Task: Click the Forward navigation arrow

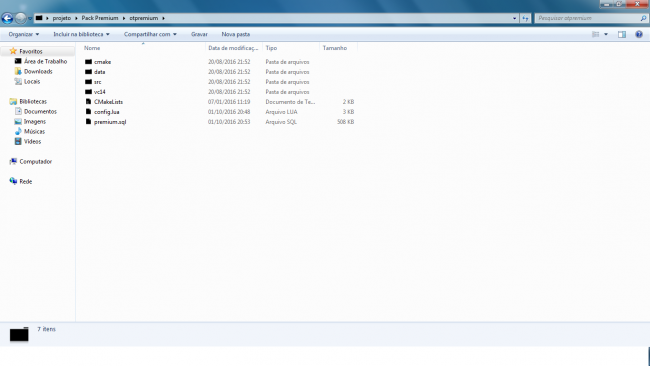Action: pos(20,18)
